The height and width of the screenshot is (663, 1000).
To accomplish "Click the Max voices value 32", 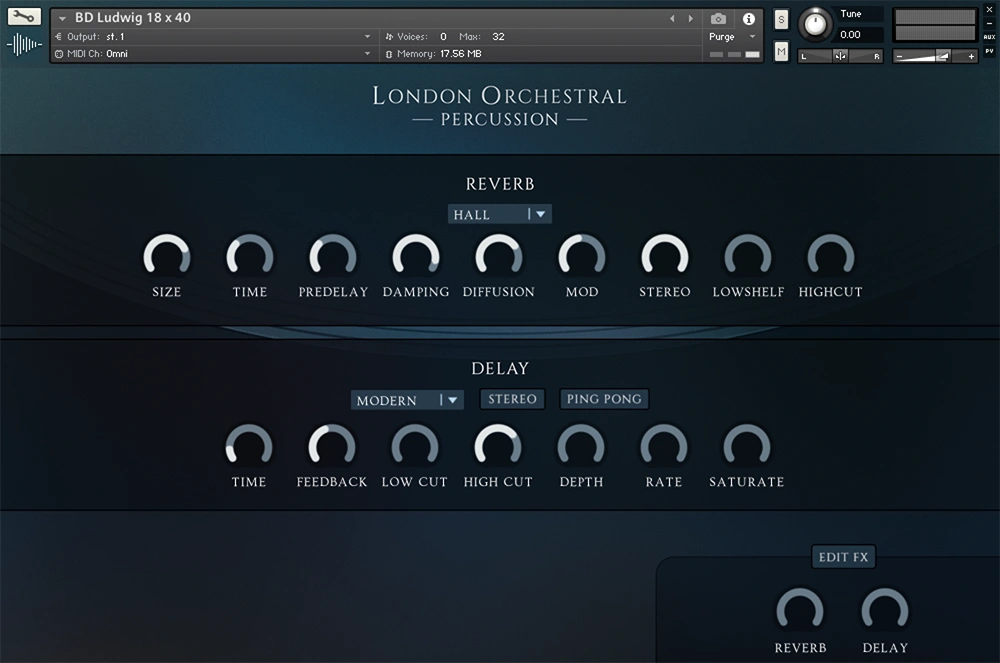I will point(498,37).
